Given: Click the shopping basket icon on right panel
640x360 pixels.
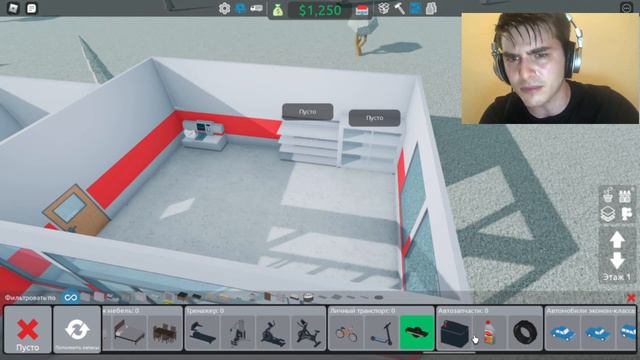Looking at the screenshot, I should click(x=608, y=195).
